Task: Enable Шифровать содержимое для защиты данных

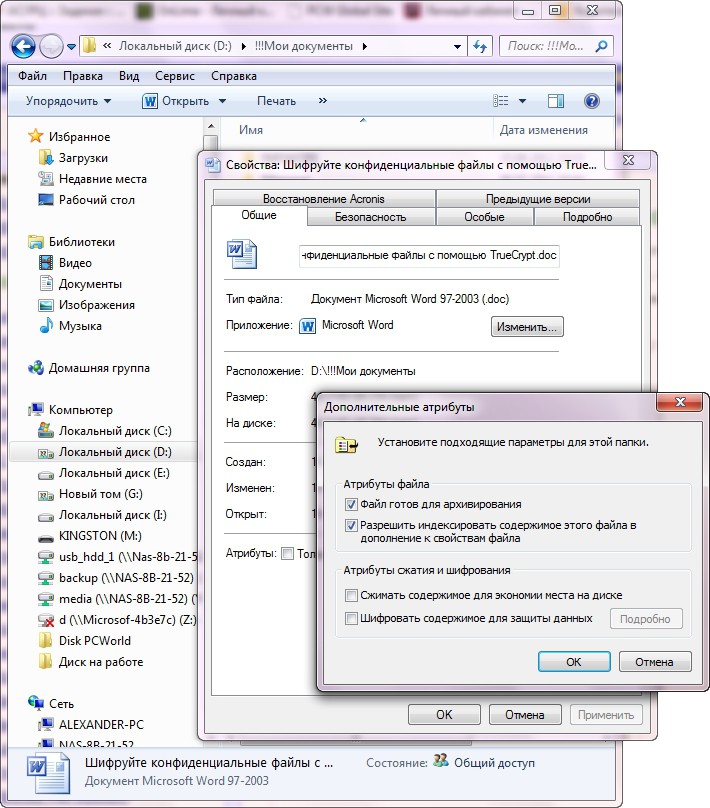Action: tap(351, 619)
